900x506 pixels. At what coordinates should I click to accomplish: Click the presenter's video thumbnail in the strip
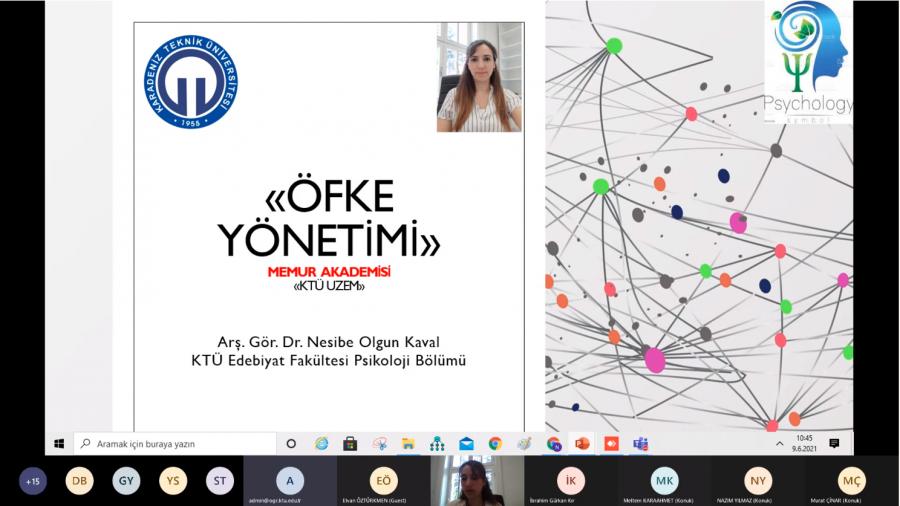477,481
